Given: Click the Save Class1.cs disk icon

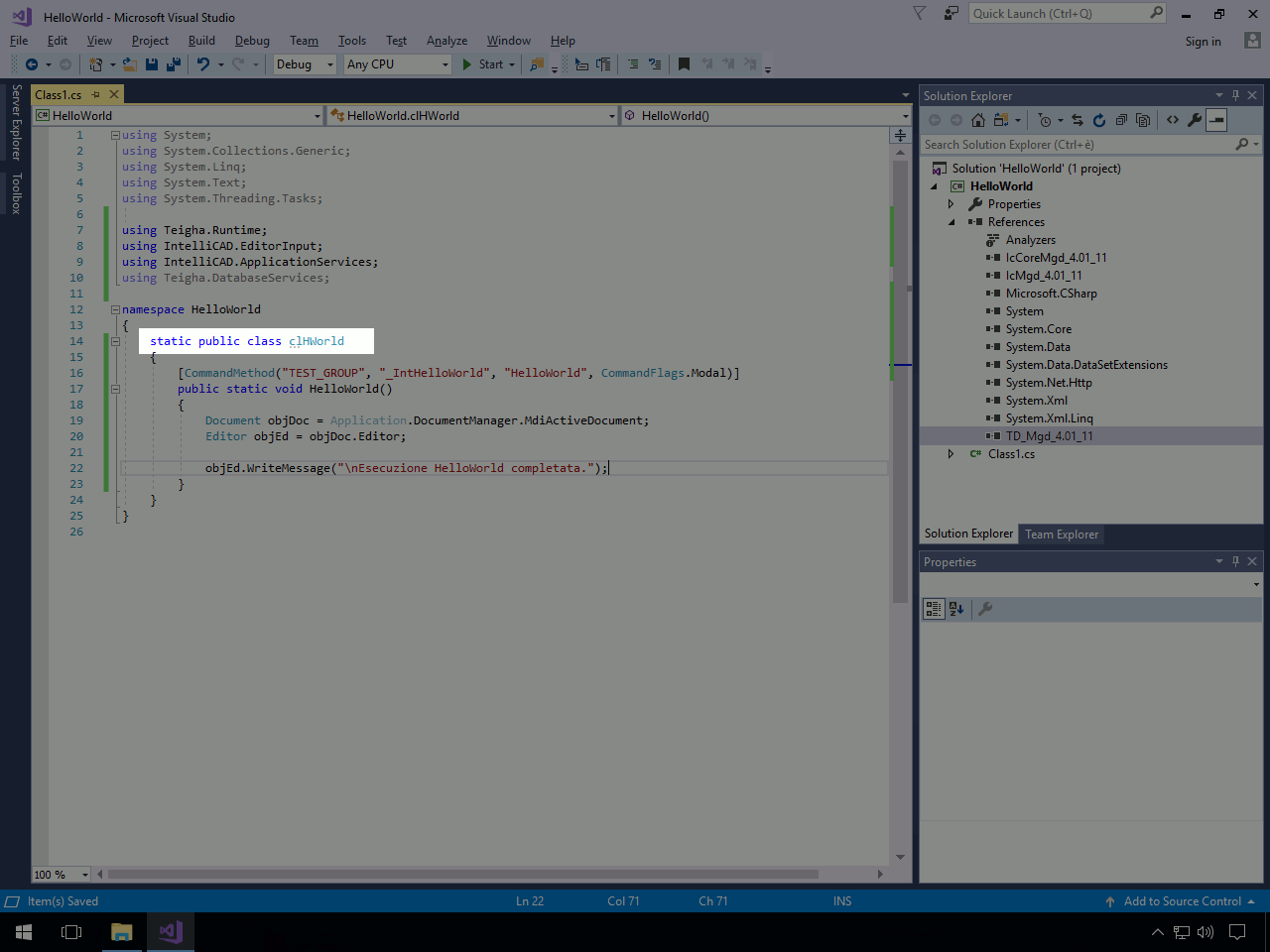Looking at the screenshot, I should 152,64.
